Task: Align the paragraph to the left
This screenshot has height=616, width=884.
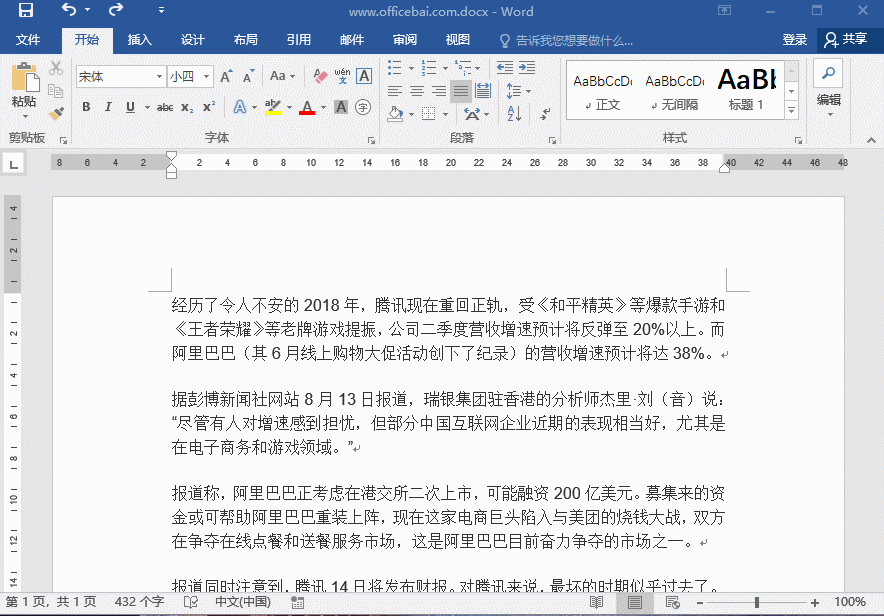Action: click(395, 91)
